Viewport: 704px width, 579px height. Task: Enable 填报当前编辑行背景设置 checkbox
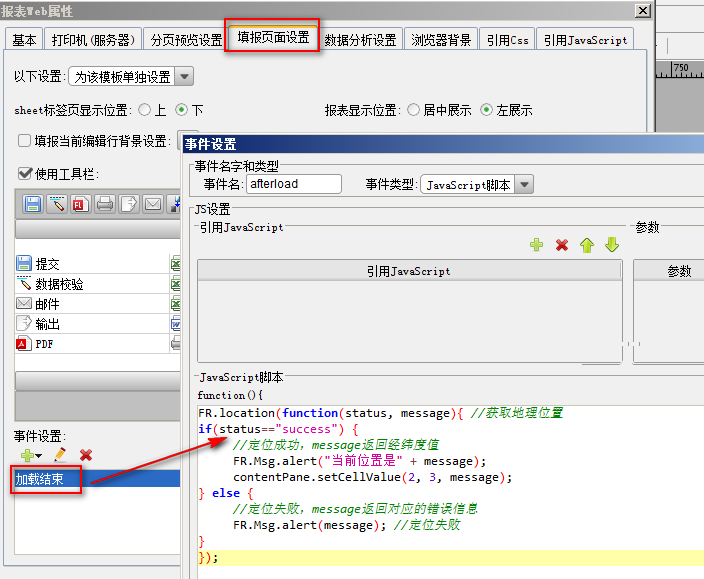pyautogui.click(x=25, y=141)
